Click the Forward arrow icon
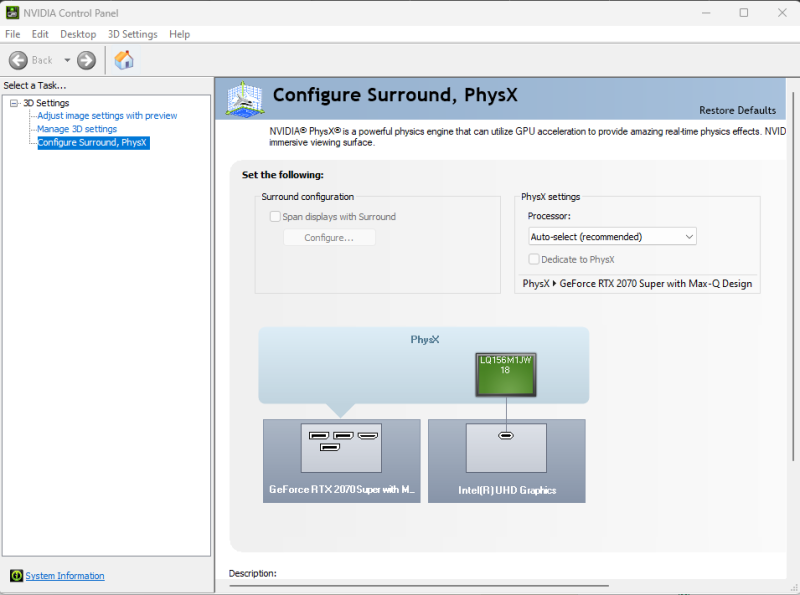800x595 pixels. click(x=86, y=60)
